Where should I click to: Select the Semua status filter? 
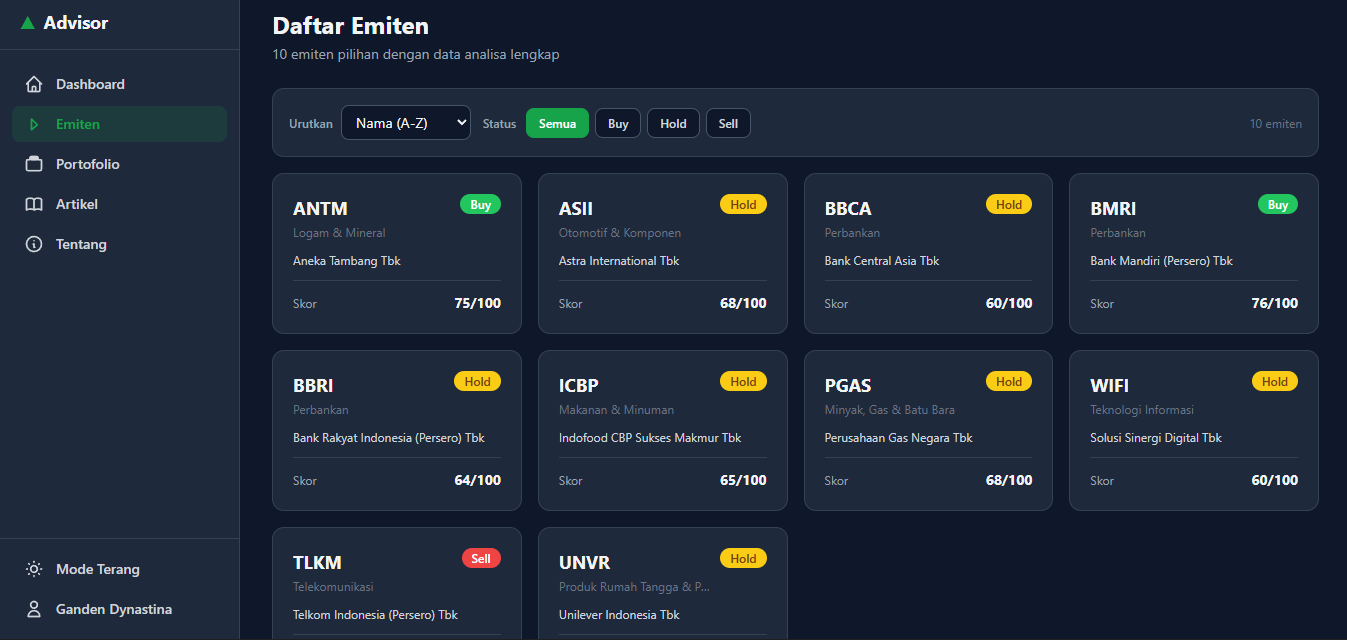pyautogui.click(x=557, y=123)
